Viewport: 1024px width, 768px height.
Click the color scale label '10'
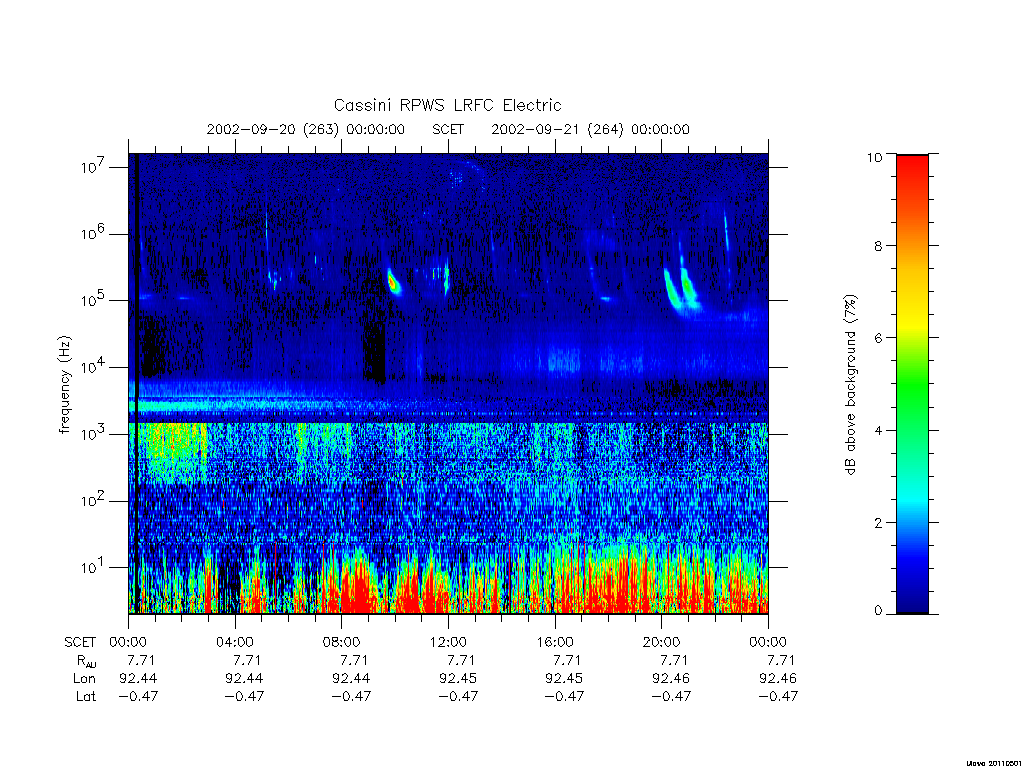point(874,157)
